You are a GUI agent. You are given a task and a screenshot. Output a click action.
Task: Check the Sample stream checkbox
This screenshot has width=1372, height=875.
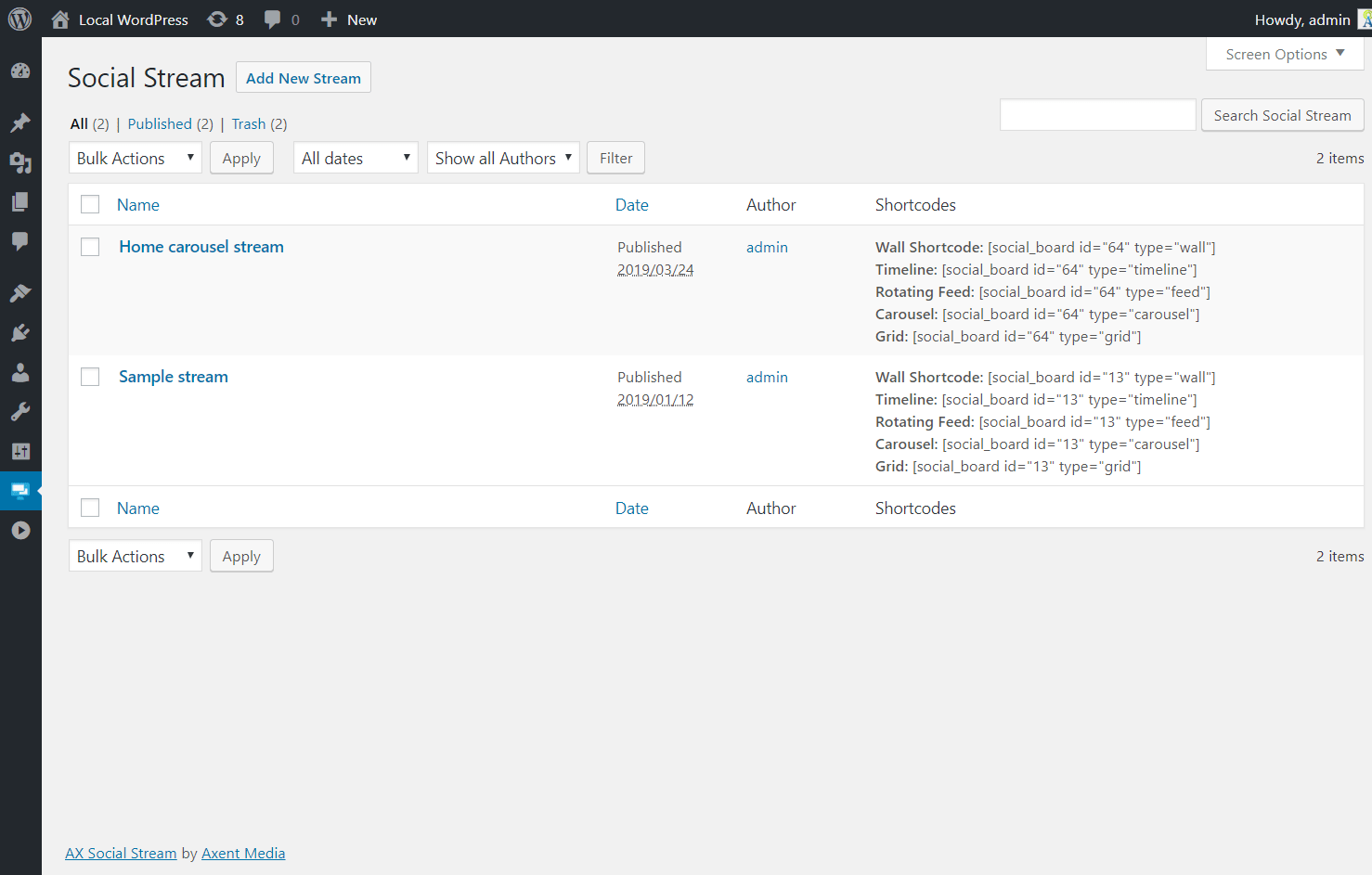[x=90, y=377]
